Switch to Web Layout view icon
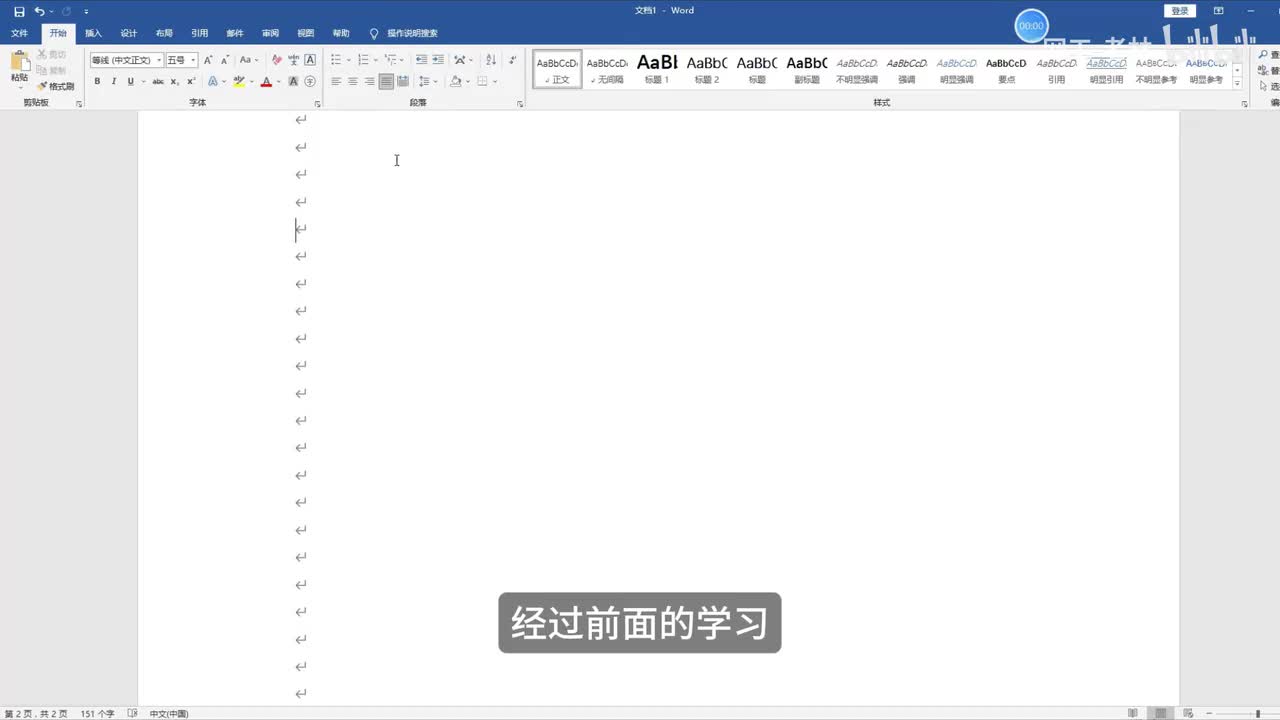1280x720 pixels. tap(1188, 713)
